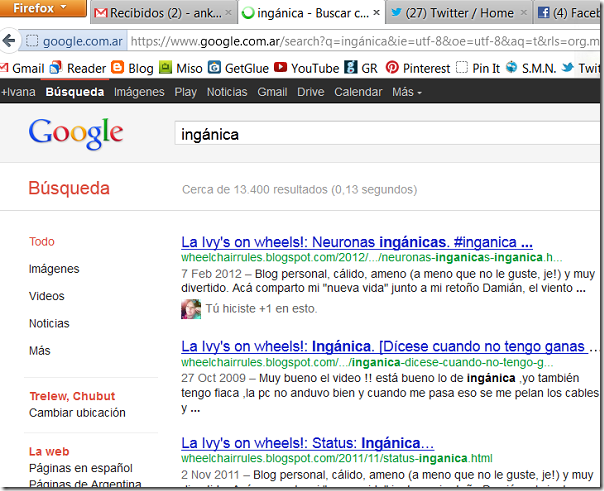Image resolution: width=604 pixels, height=491 pixels.
Task: Click the inganica-dicese-cuando green URL
Action: click(x=367, y=362)
